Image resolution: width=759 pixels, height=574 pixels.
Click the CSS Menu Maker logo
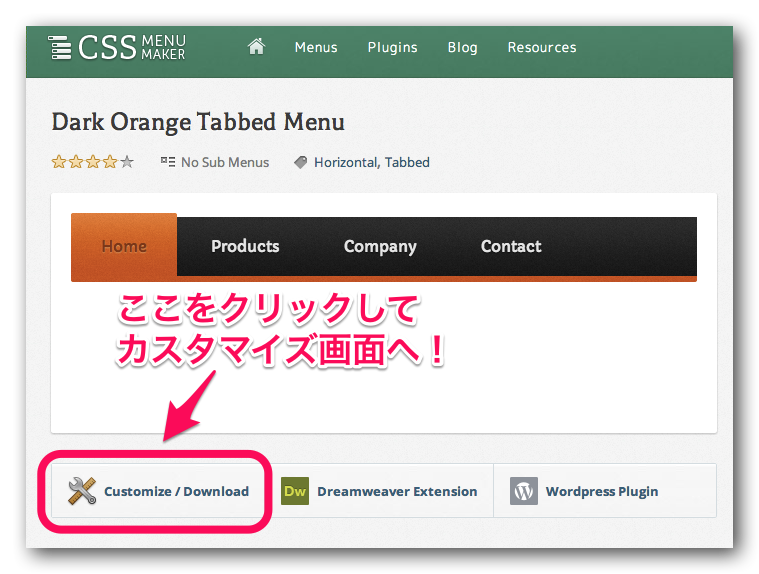(x=117, y=47)
